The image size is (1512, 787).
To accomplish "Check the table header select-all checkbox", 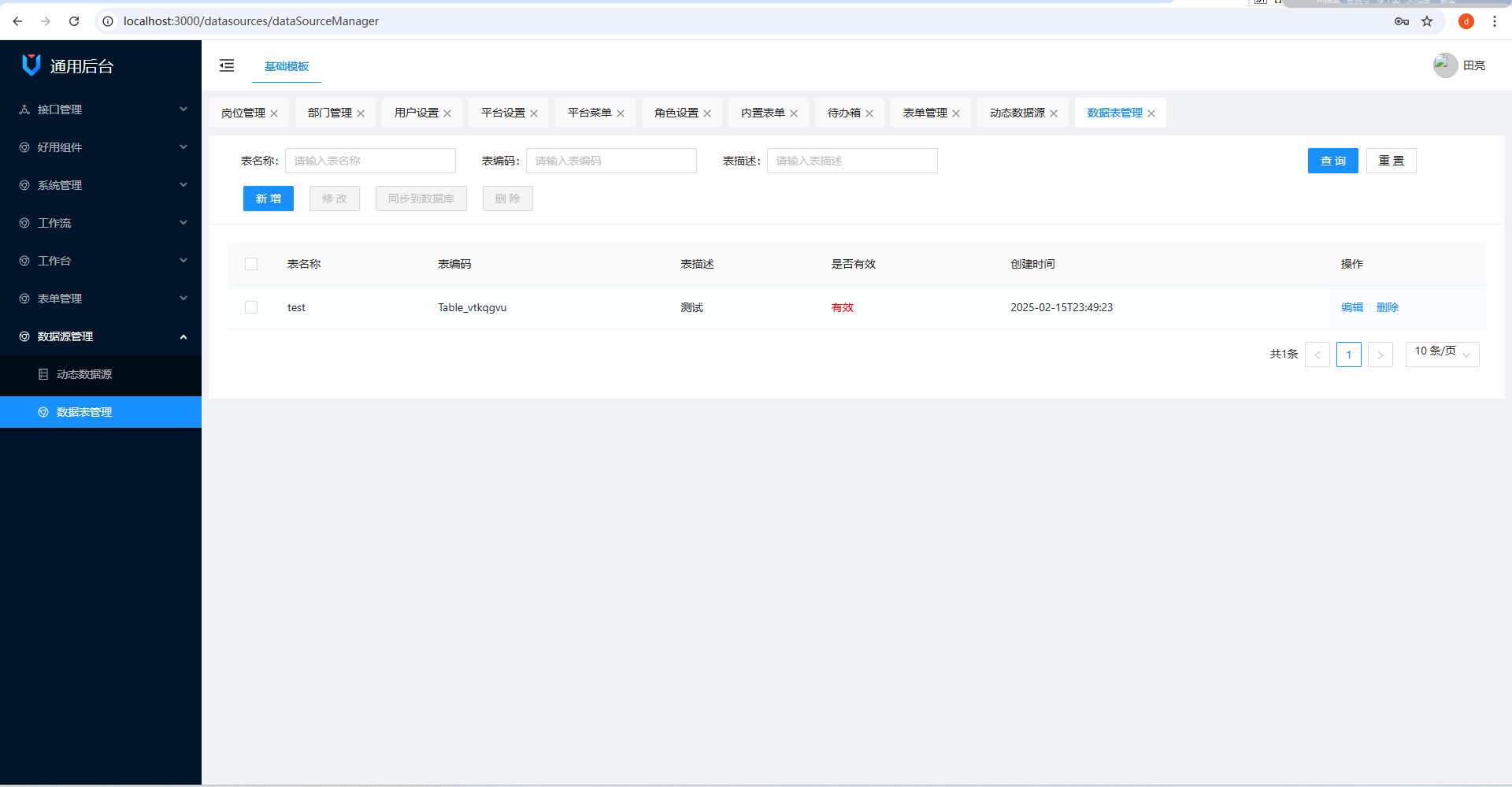I will click(x=251, y=264).
